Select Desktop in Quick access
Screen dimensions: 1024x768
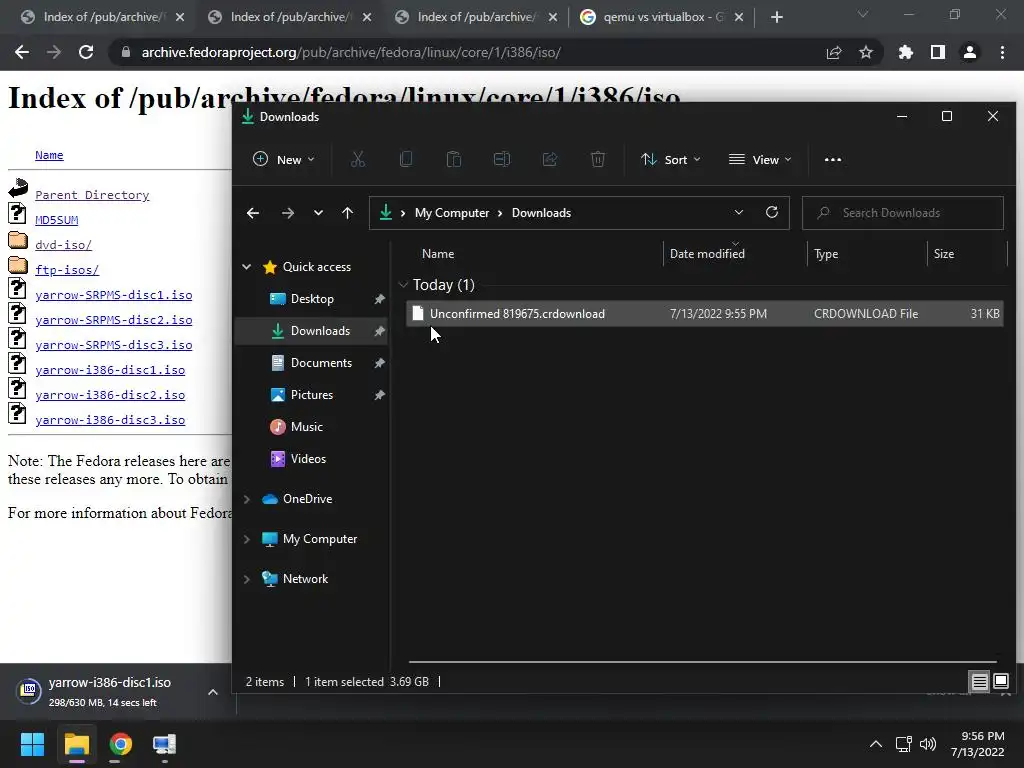click(x=312, y=298)
